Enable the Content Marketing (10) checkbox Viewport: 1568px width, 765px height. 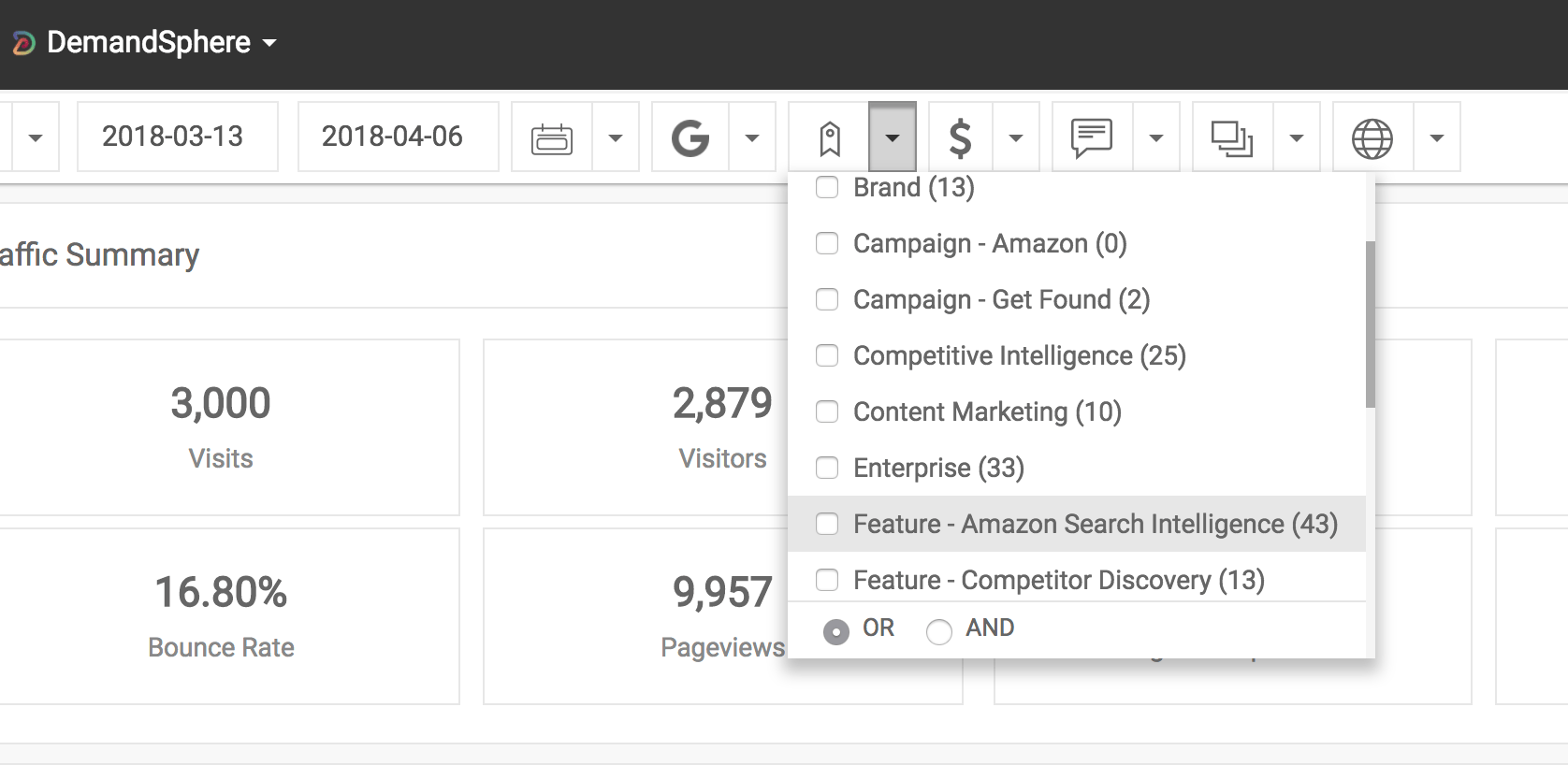click(827, 411)
